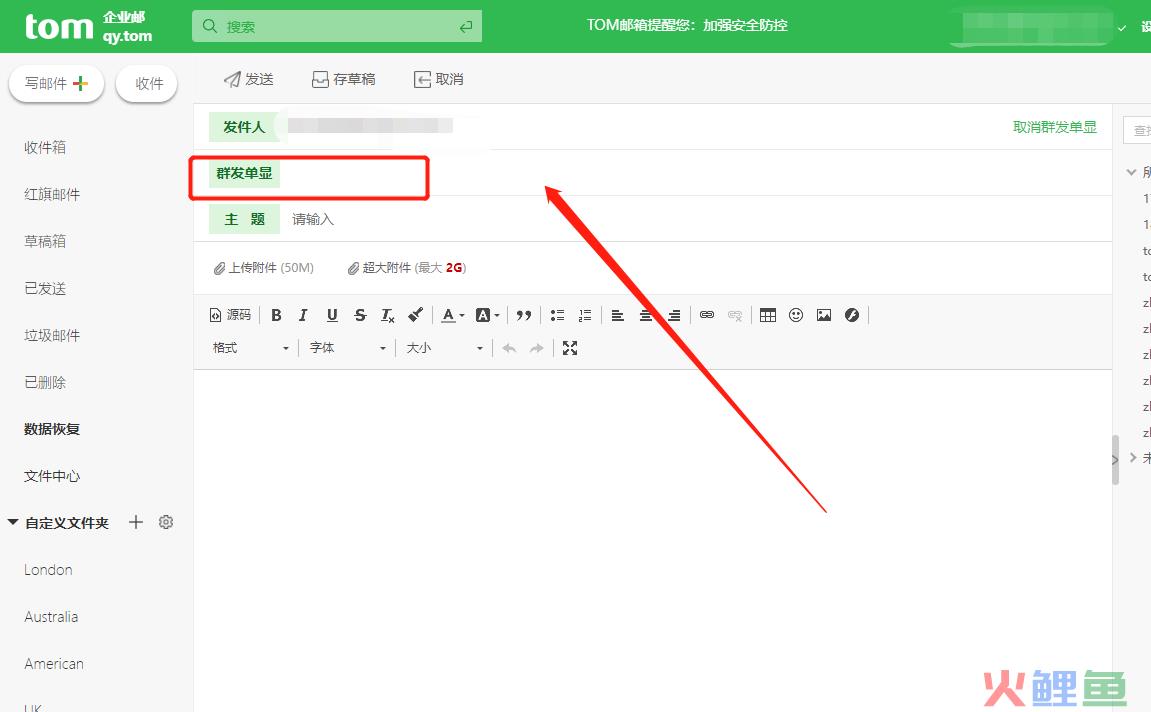
Task: Open the 已删除 deleted folder
Action: click(45, 382)
